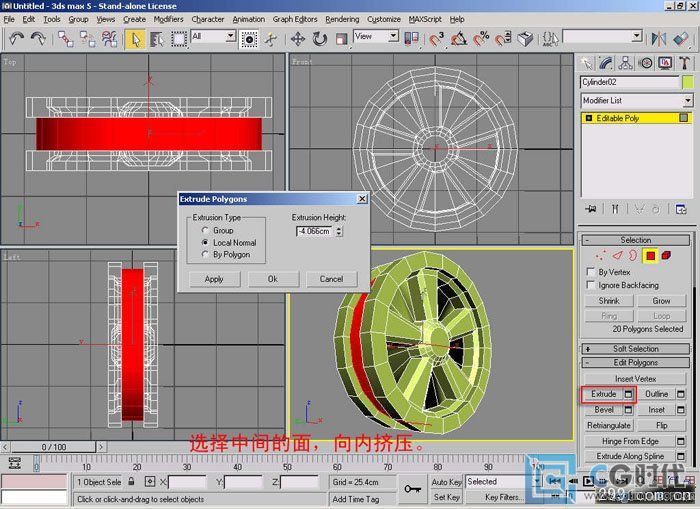Click the Insert Vertex button
Image resolution: width=700 pixels, height=509 pixels.
tap(635, 379)
